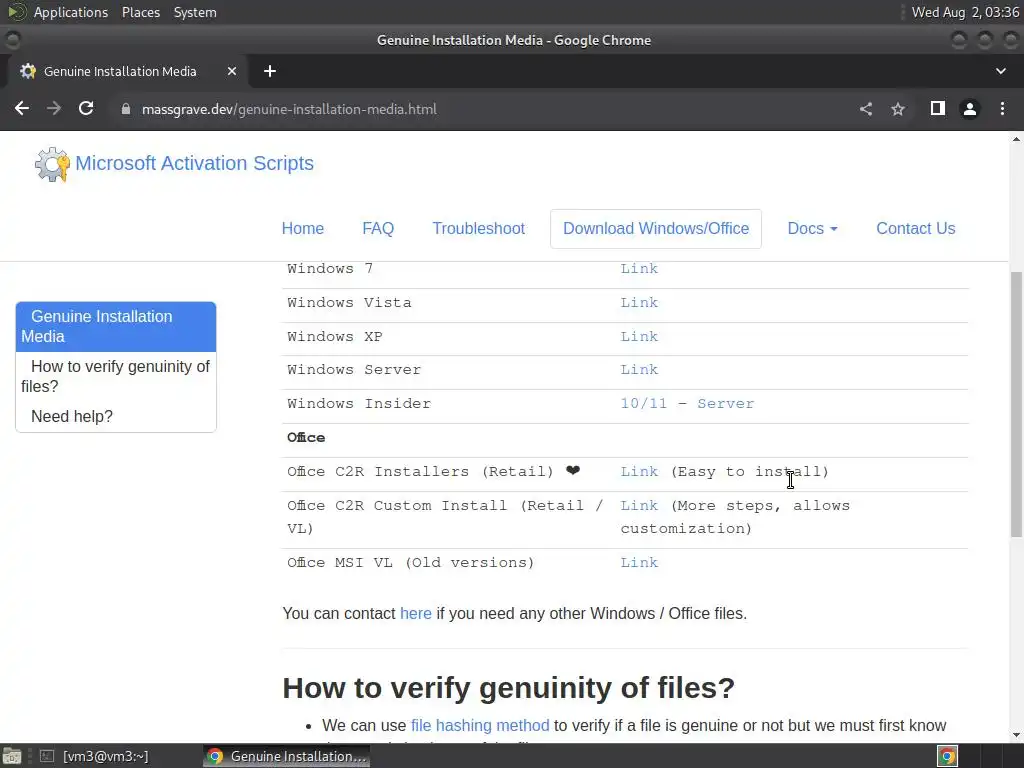Open the Contact Us page
The width and height of the screenshot is (1024, 768).
click(916, 229)
